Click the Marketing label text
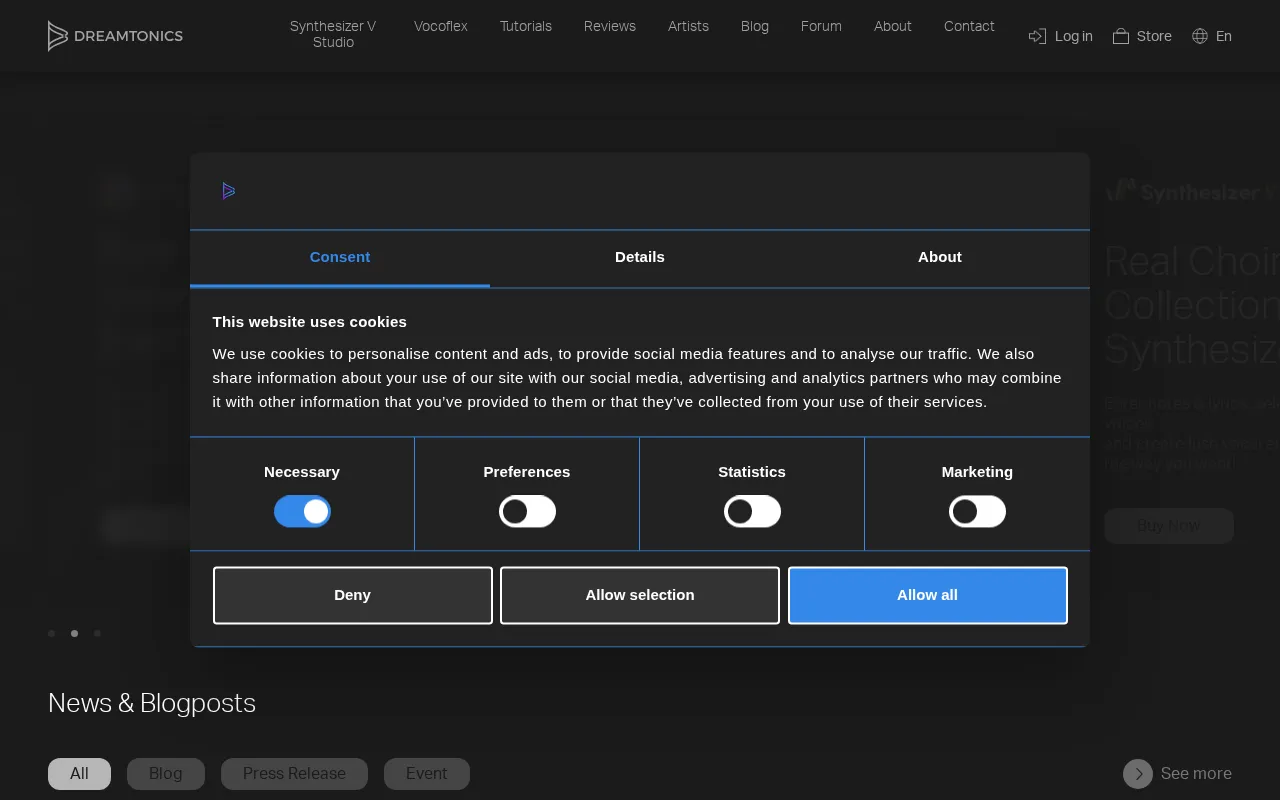 (x=977, y=472)
